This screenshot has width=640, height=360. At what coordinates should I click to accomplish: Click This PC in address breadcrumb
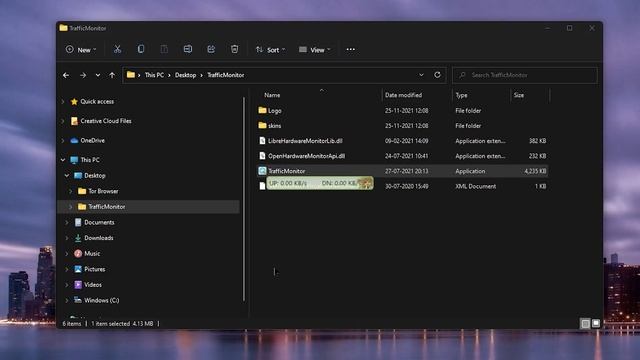point(154,75)
